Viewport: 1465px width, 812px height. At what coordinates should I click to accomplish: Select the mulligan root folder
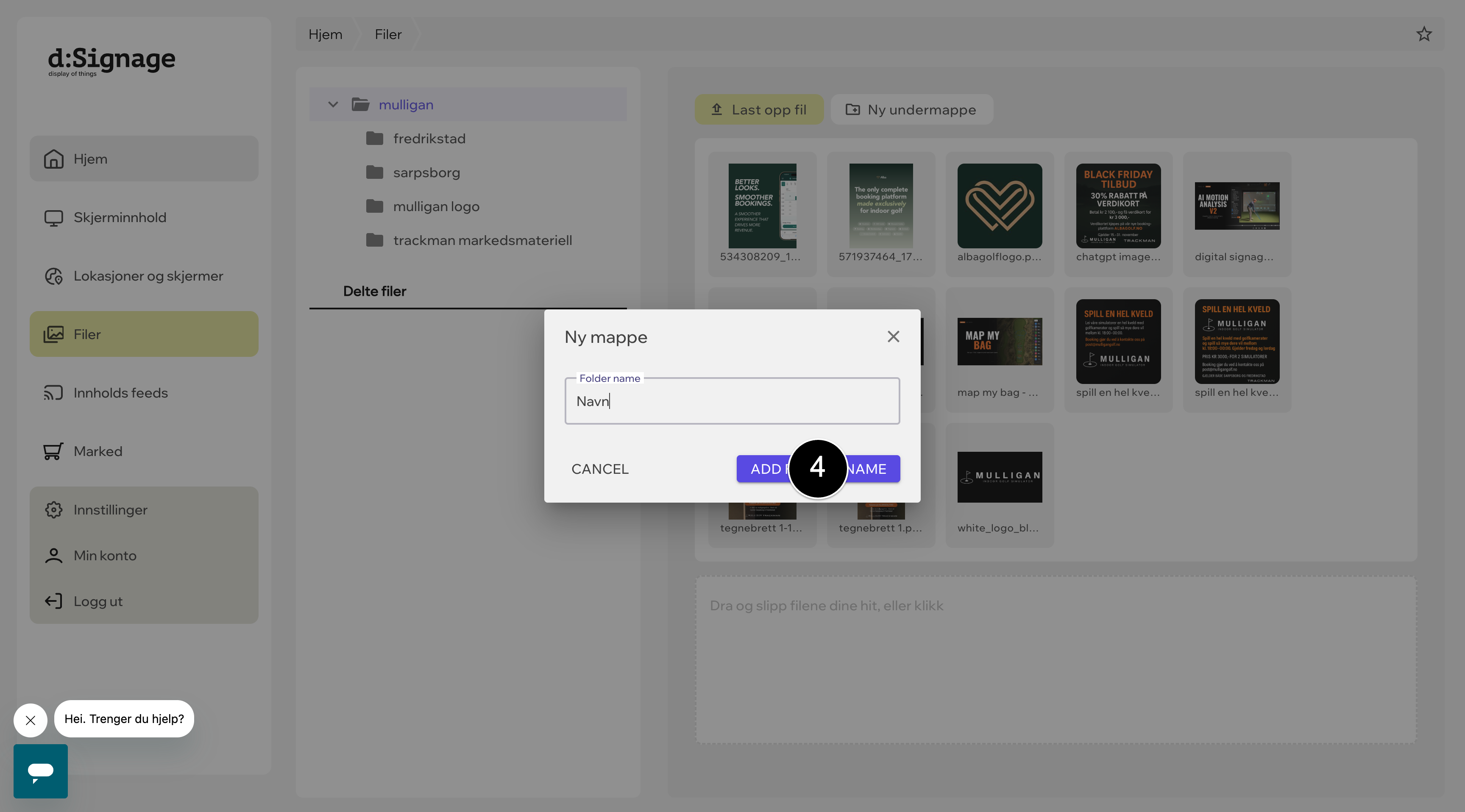click(x=468, y=105)
